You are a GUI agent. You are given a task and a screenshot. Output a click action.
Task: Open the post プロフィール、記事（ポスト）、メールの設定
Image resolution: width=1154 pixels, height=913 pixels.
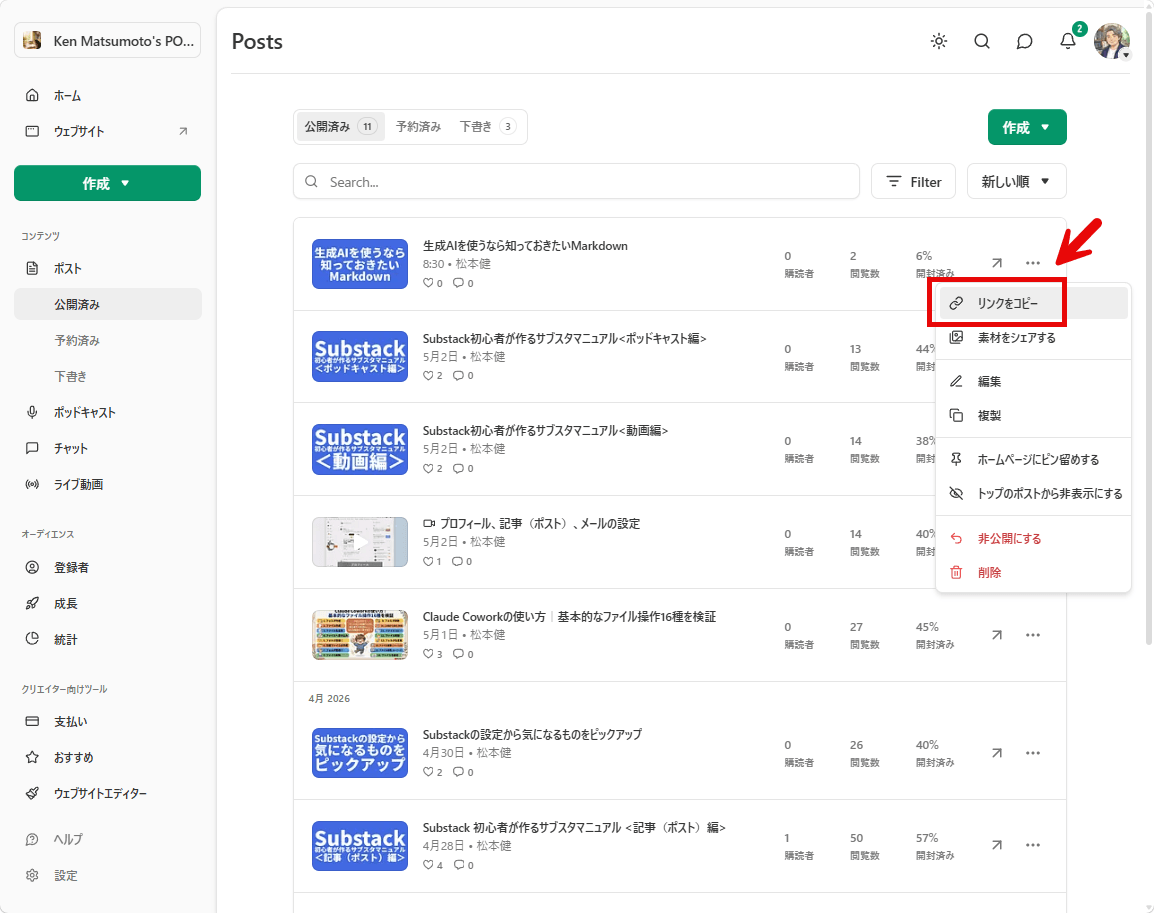[x=539, y=523]
